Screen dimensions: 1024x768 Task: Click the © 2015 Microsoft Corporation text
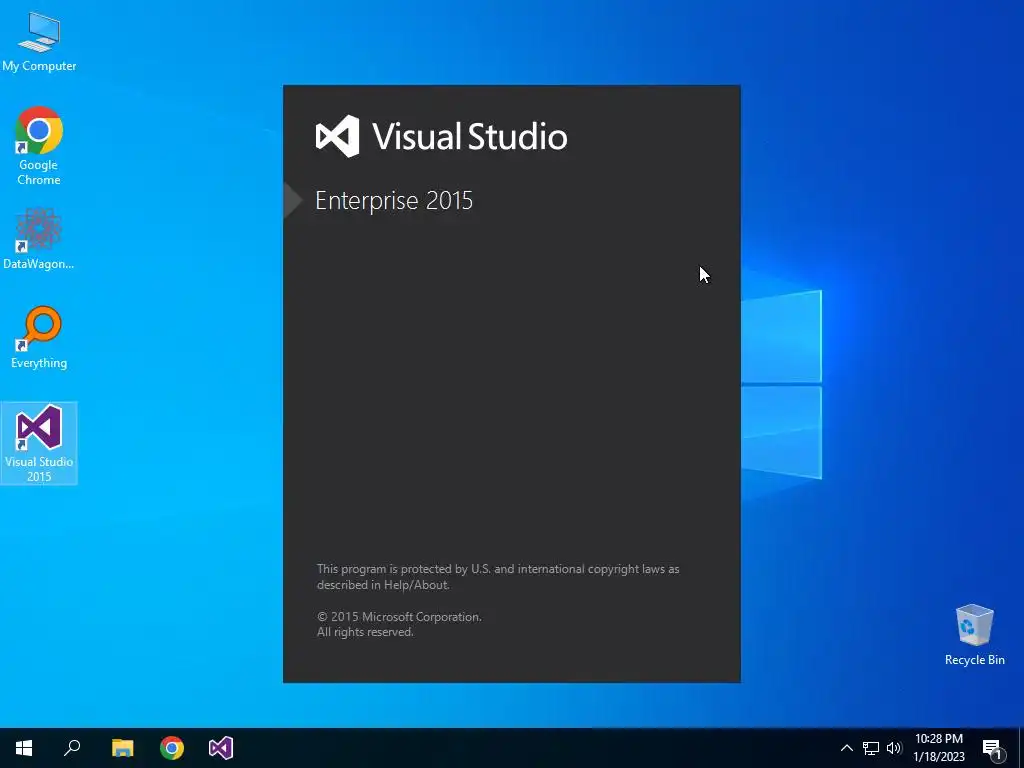(399, 616)
